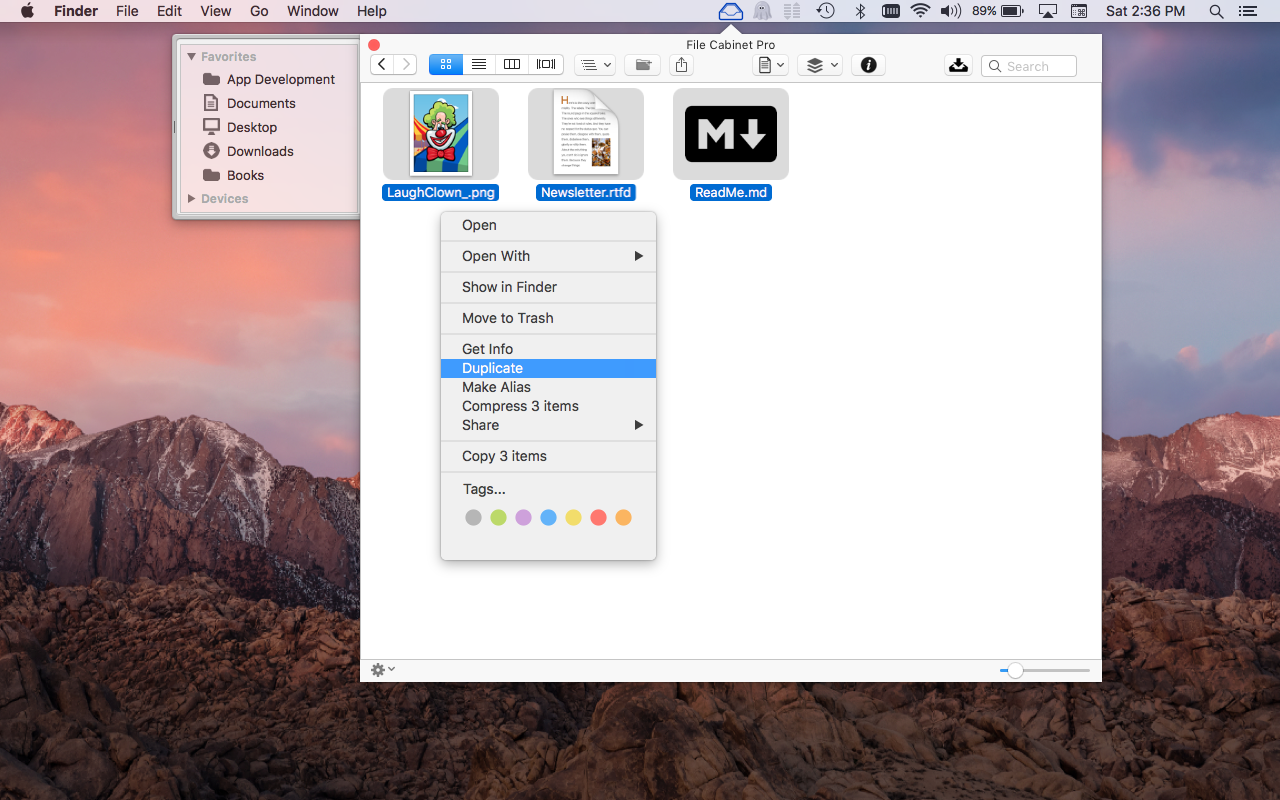
Task: Open the View menu
Action: [x=215, y=11]
